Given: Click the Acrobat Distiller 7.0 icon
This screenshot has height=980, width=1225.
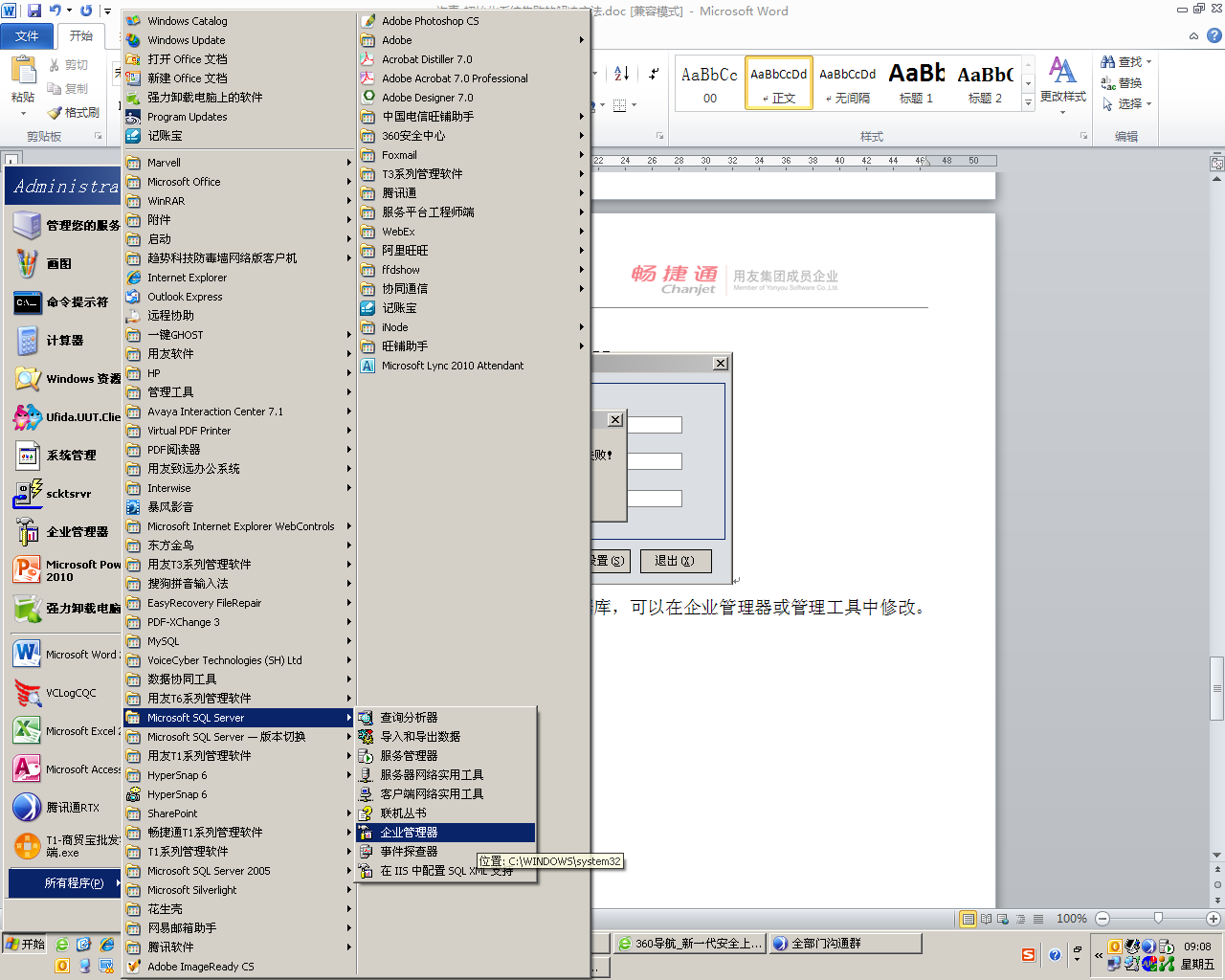Looking at the screenshot, I should point(367,59).
